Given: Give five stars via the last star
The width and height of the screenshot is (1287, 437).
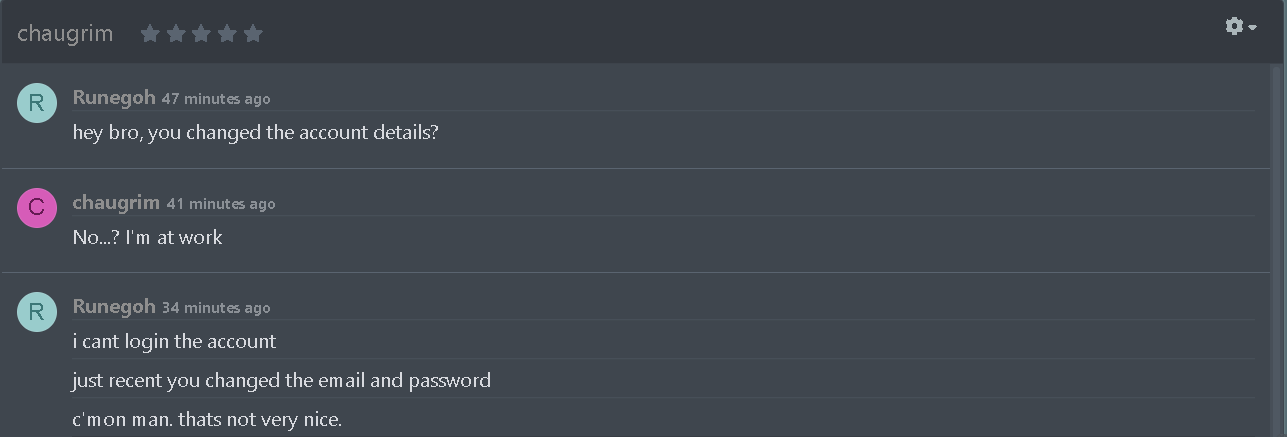Looking at the screenshot, I should pos(253,34).
